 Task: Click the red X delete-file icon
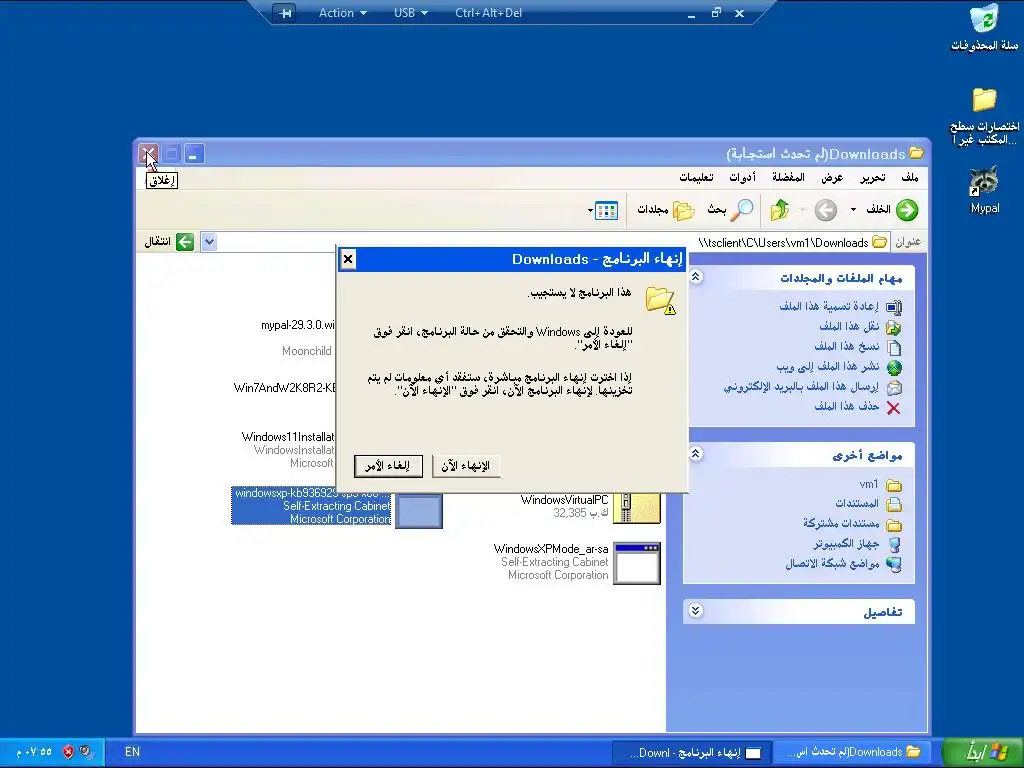click(x=893, y=408)
